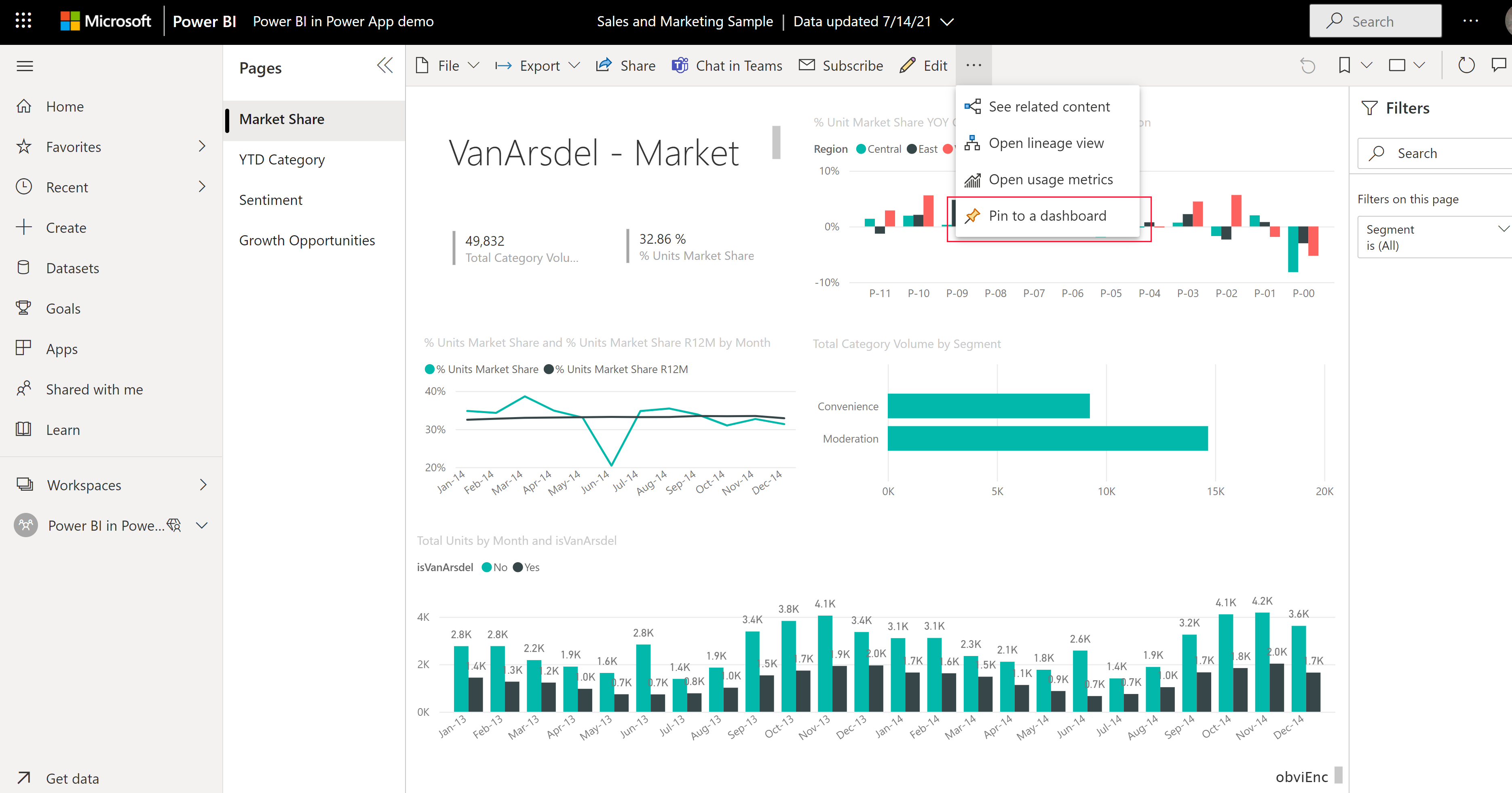
Task: Select the Market Share page tab
Action: point(281,119)
